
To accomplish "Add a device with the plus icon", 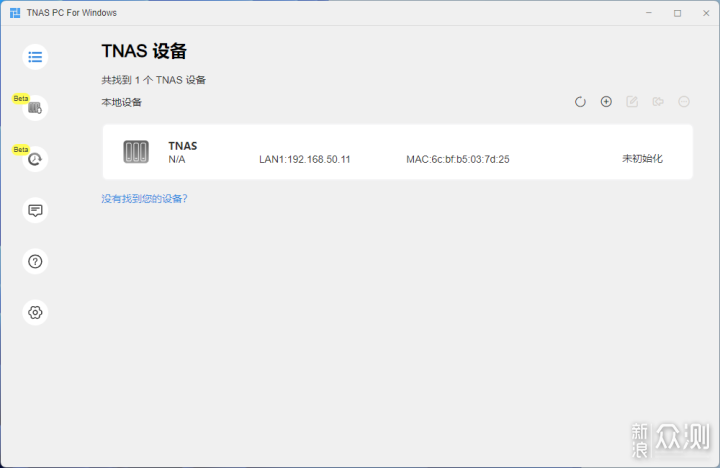I will coord(606,101).
